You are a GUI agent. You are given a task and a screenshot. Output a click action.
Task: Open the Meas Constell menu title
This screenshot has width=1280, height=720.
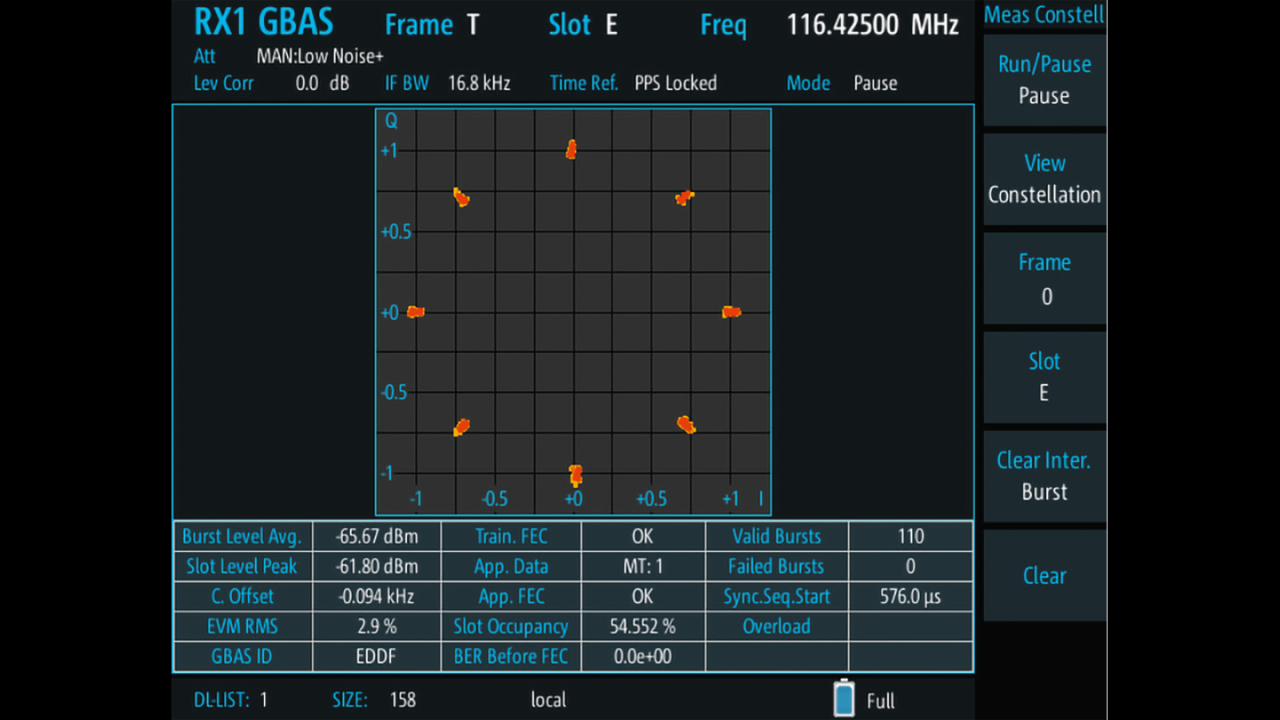point(1044,15)
